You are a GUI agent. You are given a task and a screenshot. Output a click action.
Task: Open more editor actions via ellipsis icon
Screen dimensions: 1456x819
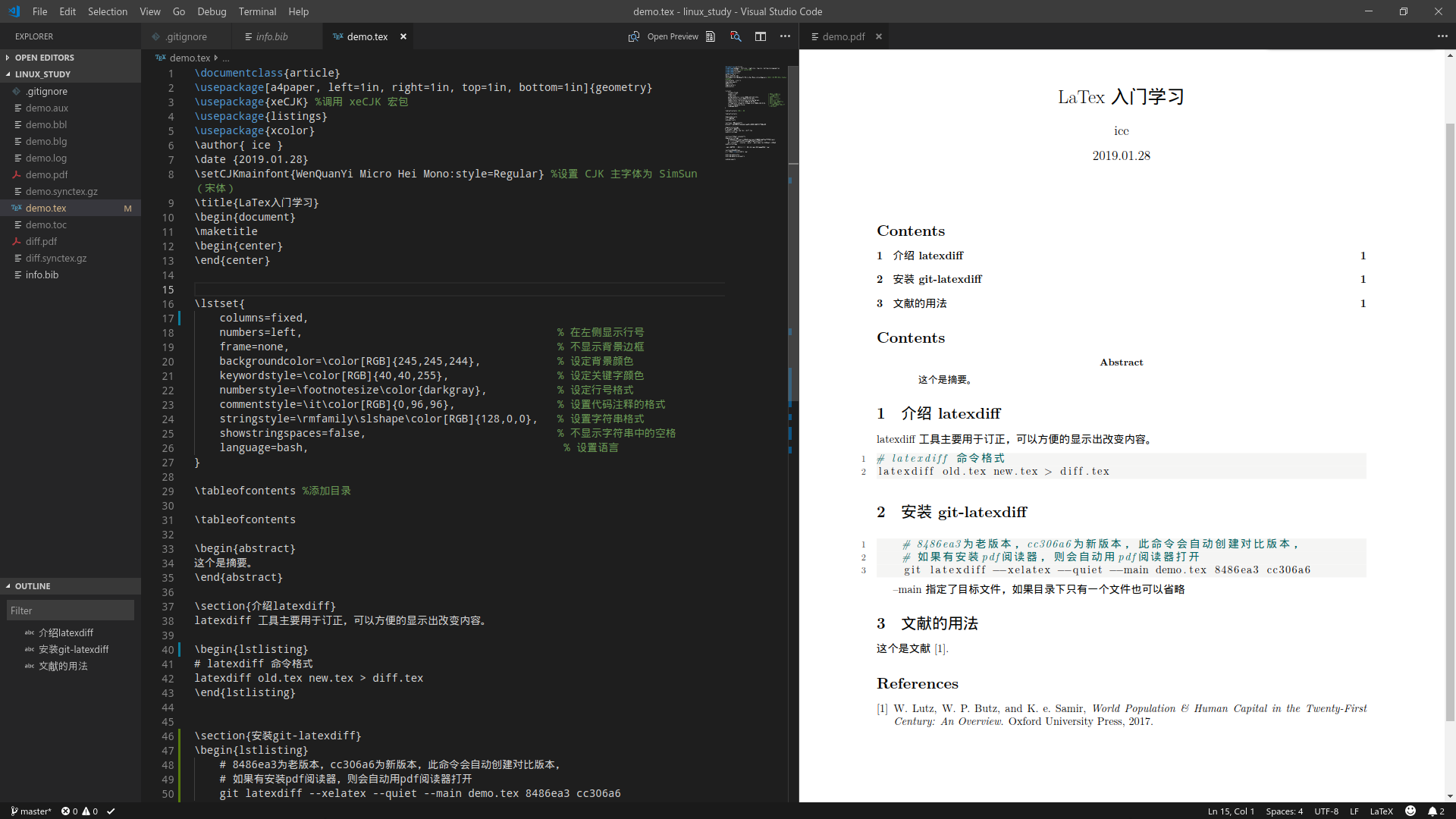click(x=785, y=36)
